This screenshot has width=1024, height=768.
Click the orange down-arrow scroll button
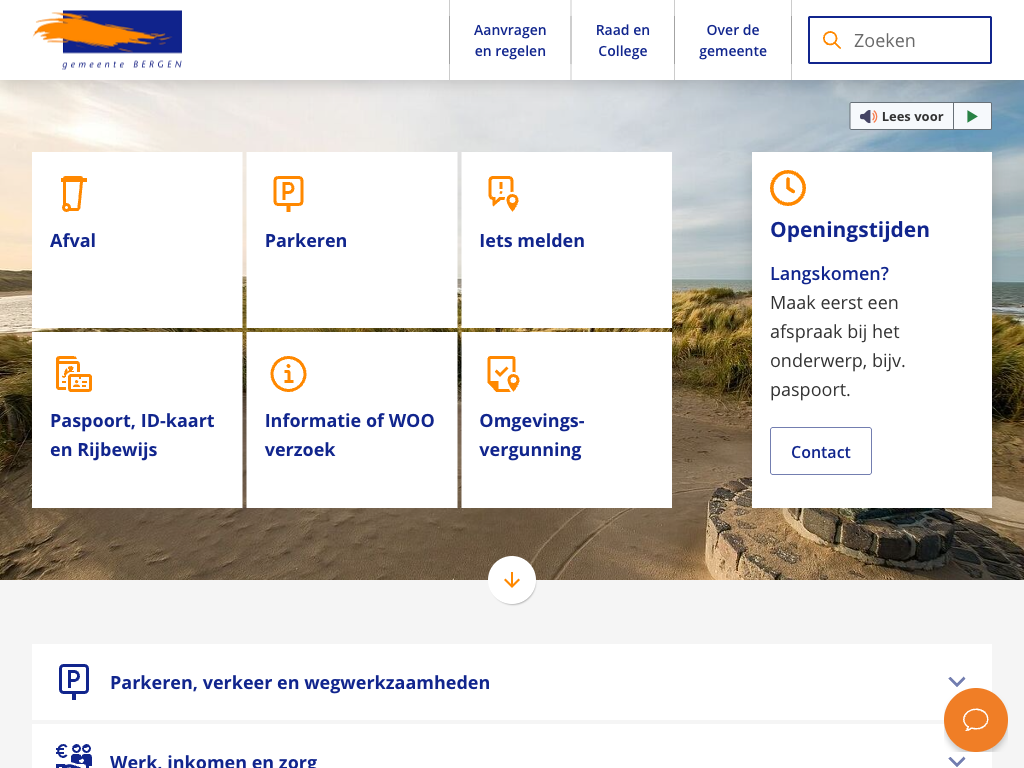pos(512,580)
